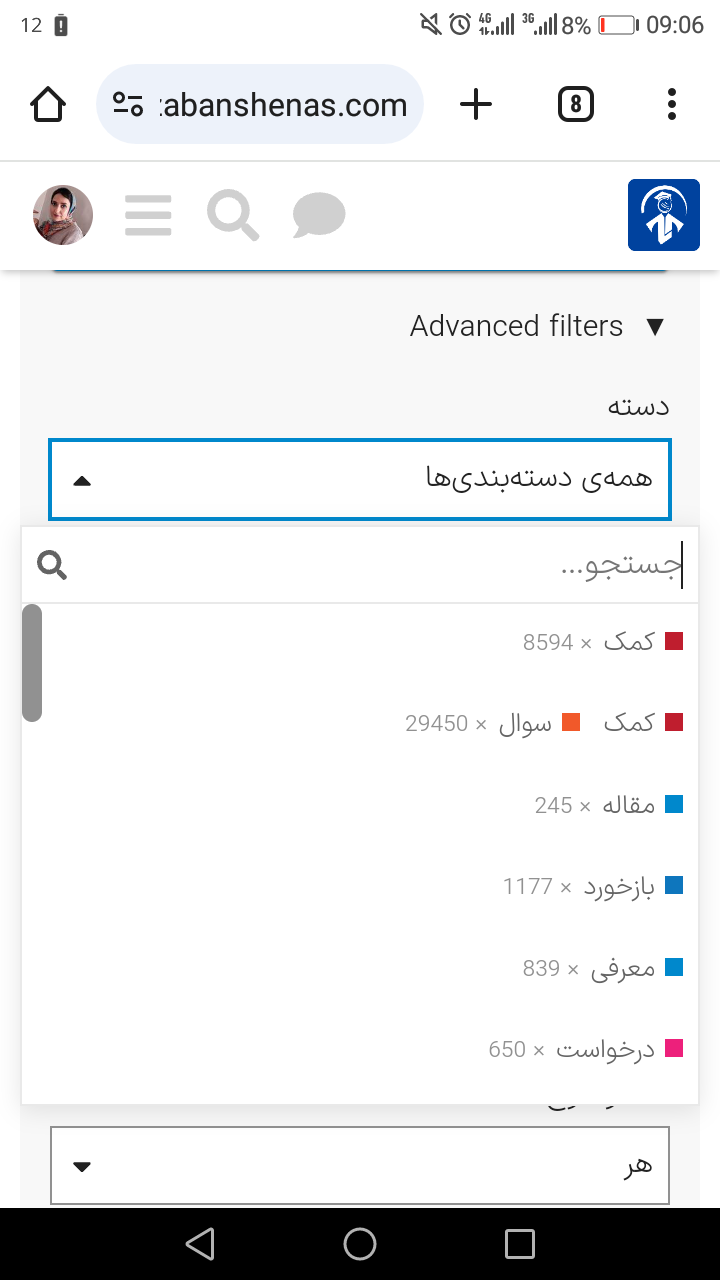Close the همه‌ی دسته‌بندی‌ها category dropdown

360,479
